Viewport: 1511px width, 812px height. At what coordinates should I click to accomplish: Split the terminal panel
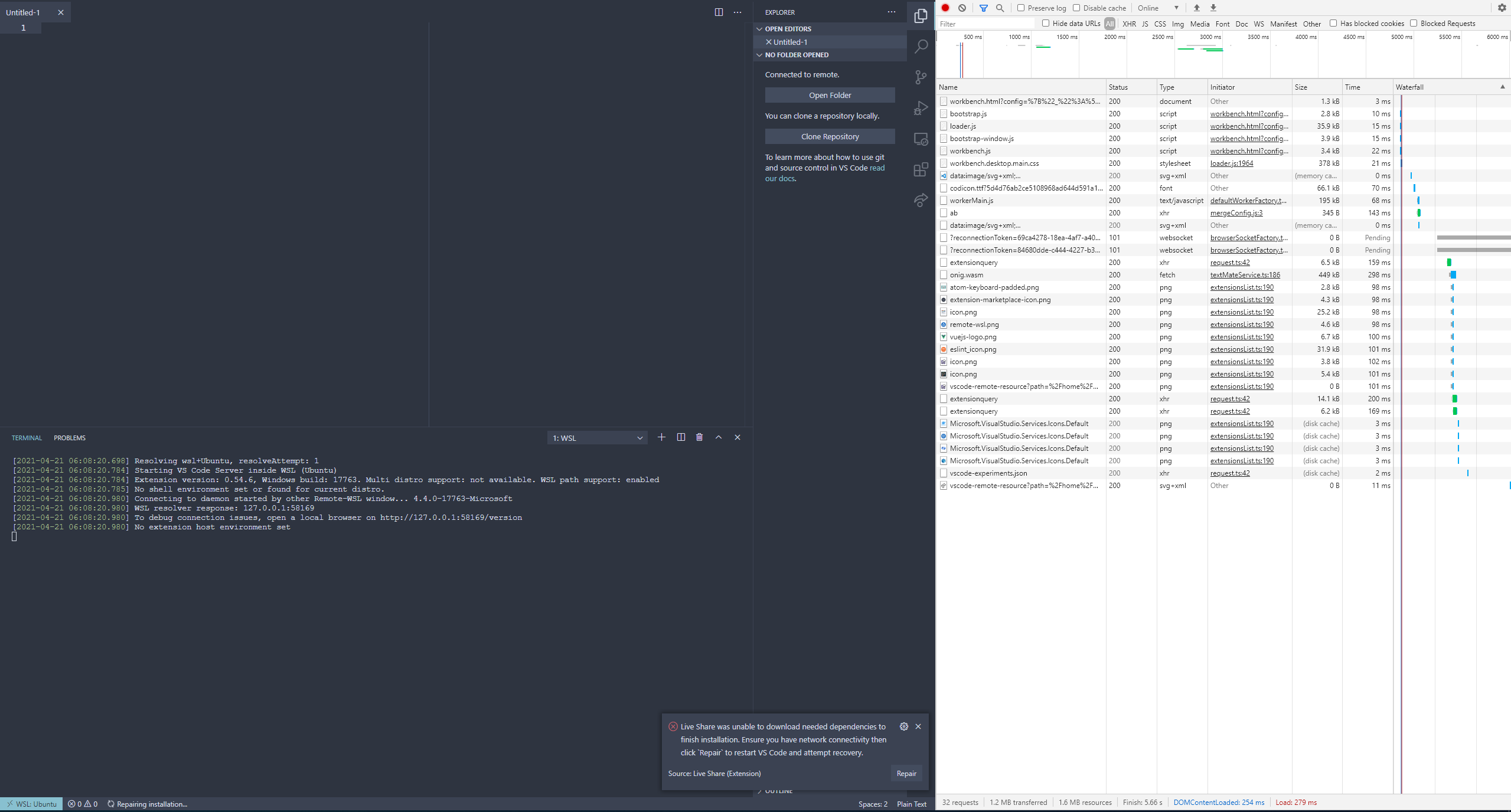pos(681,437)
